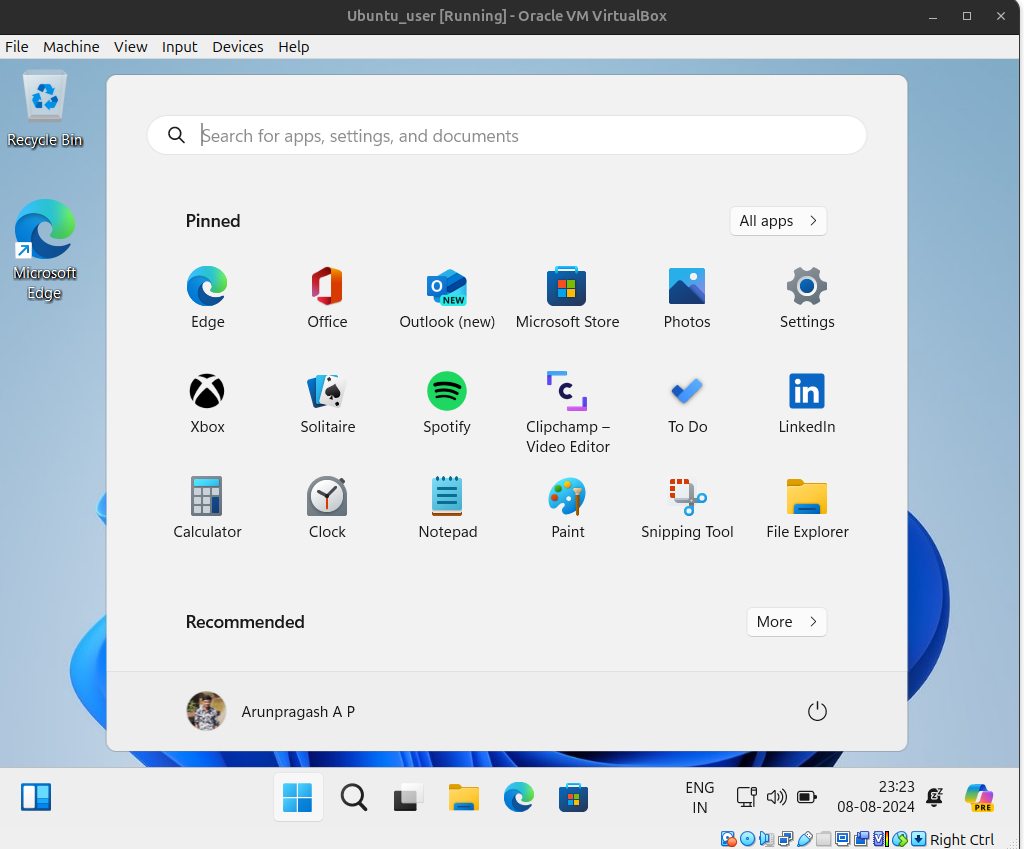Open the Machine menu

click(71, 47)
